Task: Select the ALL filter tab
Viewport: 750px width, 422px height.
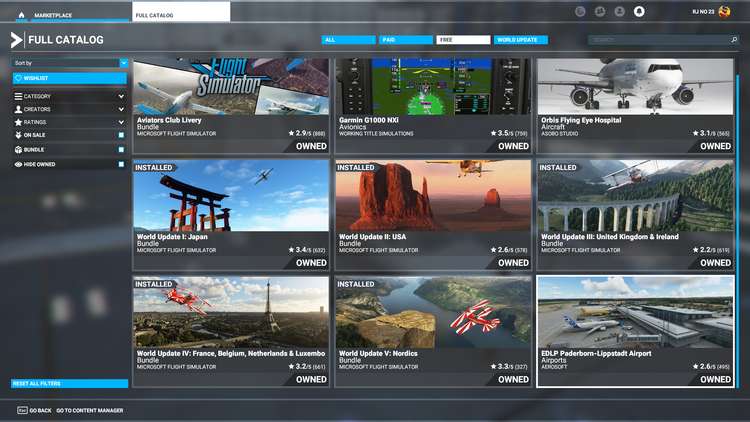Action: (x=349, y=40)
